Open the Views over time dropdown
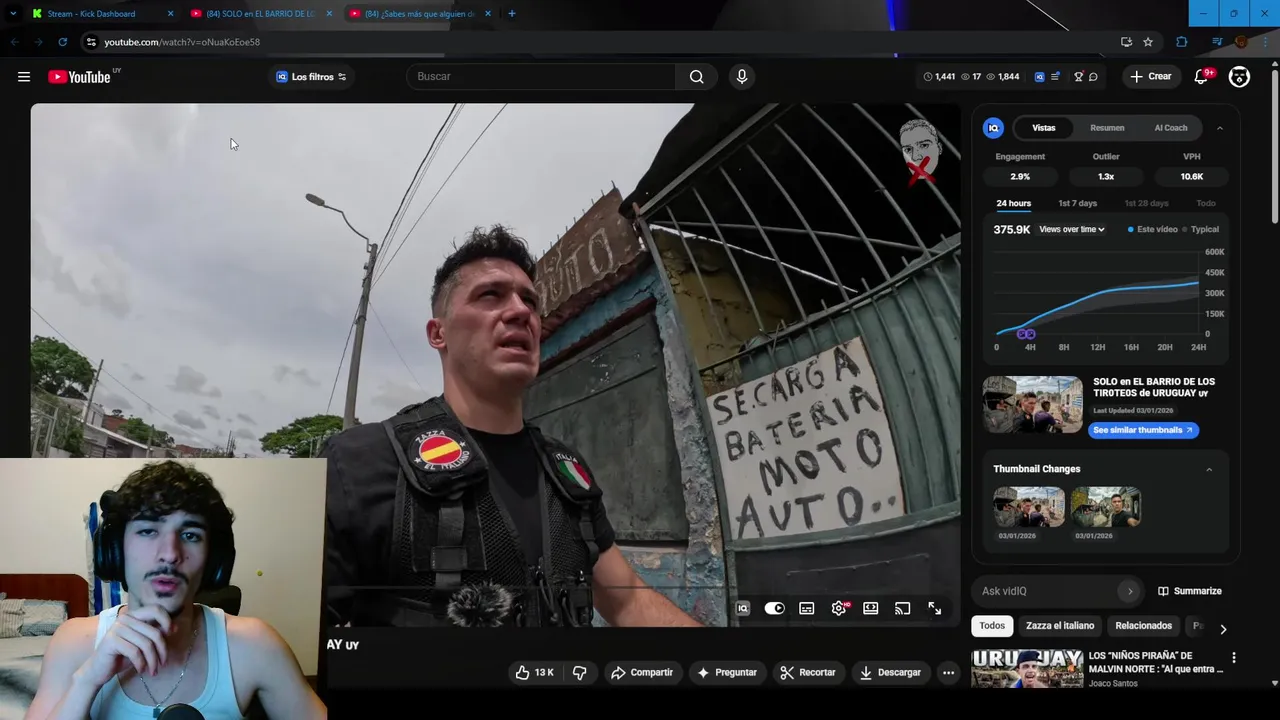Screen dimensions: 1280x720 coord(1072,230)
